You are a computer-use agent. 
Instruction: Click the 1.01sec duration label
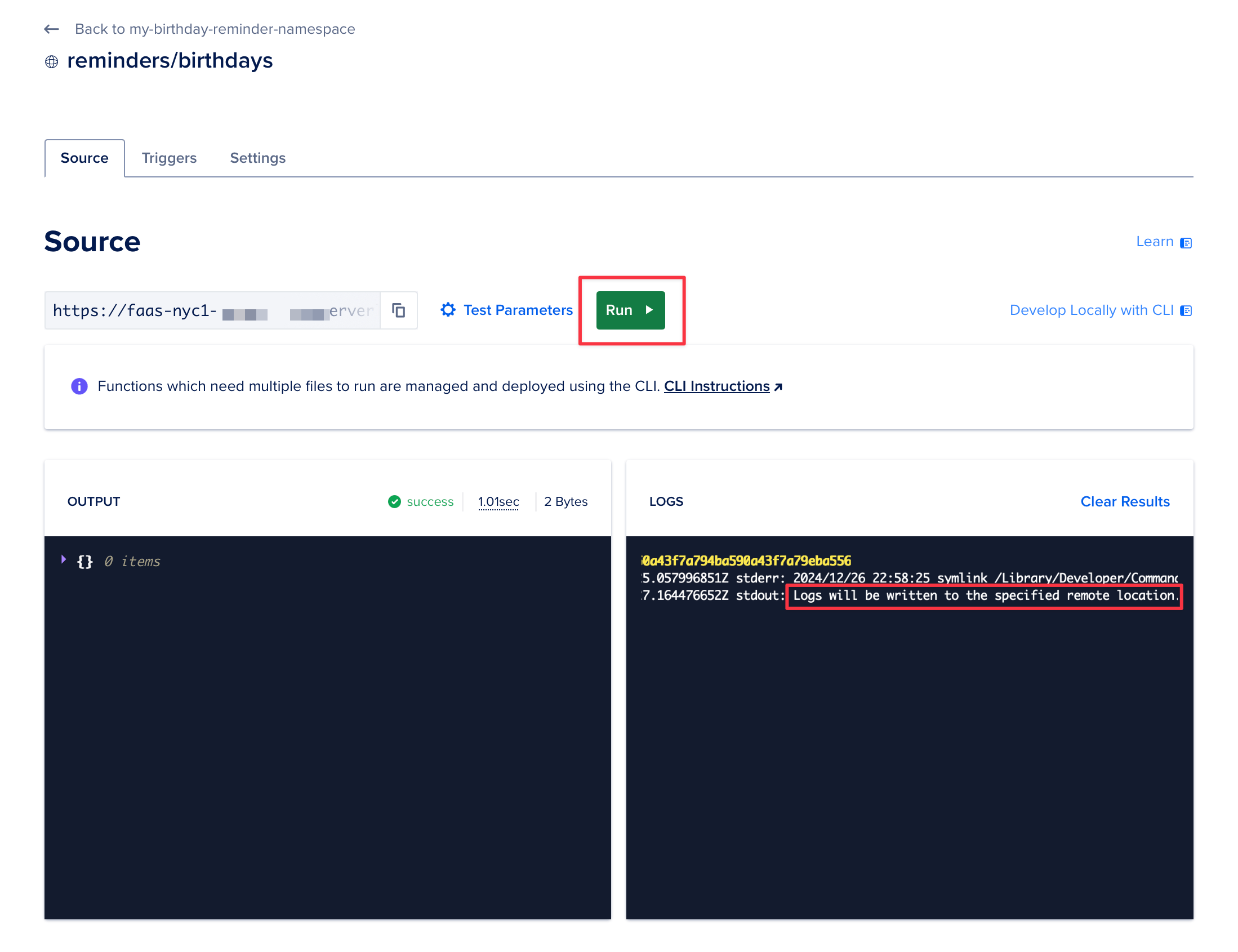click(x=498, y=501)
